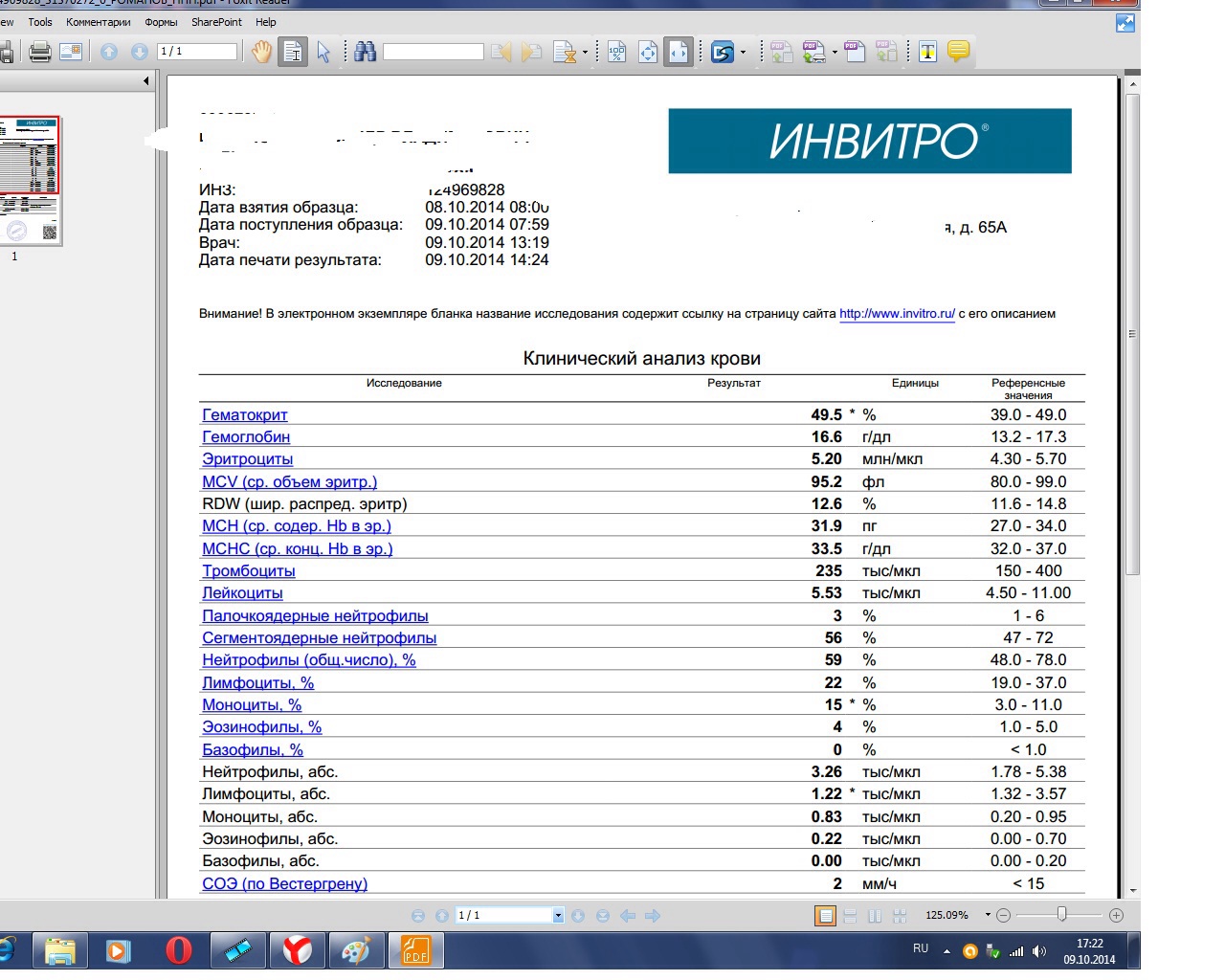The width and height of the screenshot is (1225, 980).
Task: Collapse the thumbnail side panel
Action: coord(146,81)
